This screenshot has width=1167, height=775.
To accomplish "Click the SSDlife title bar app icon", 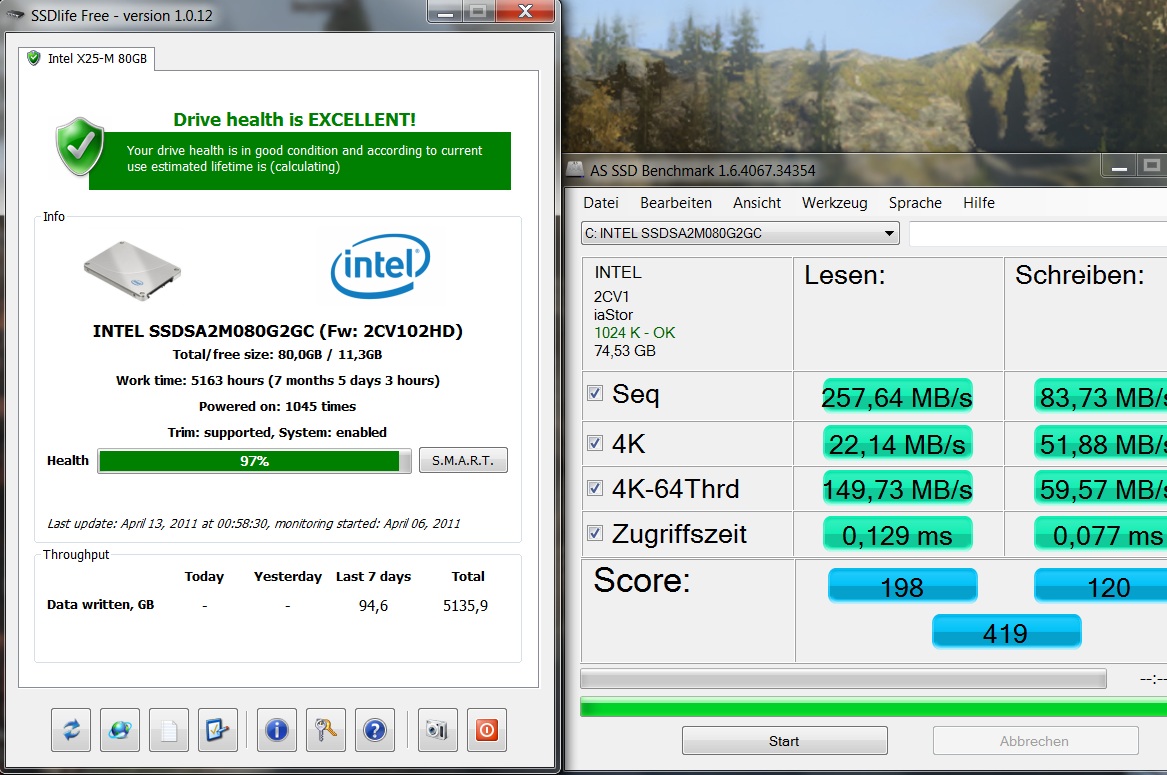I will [15, 15].
